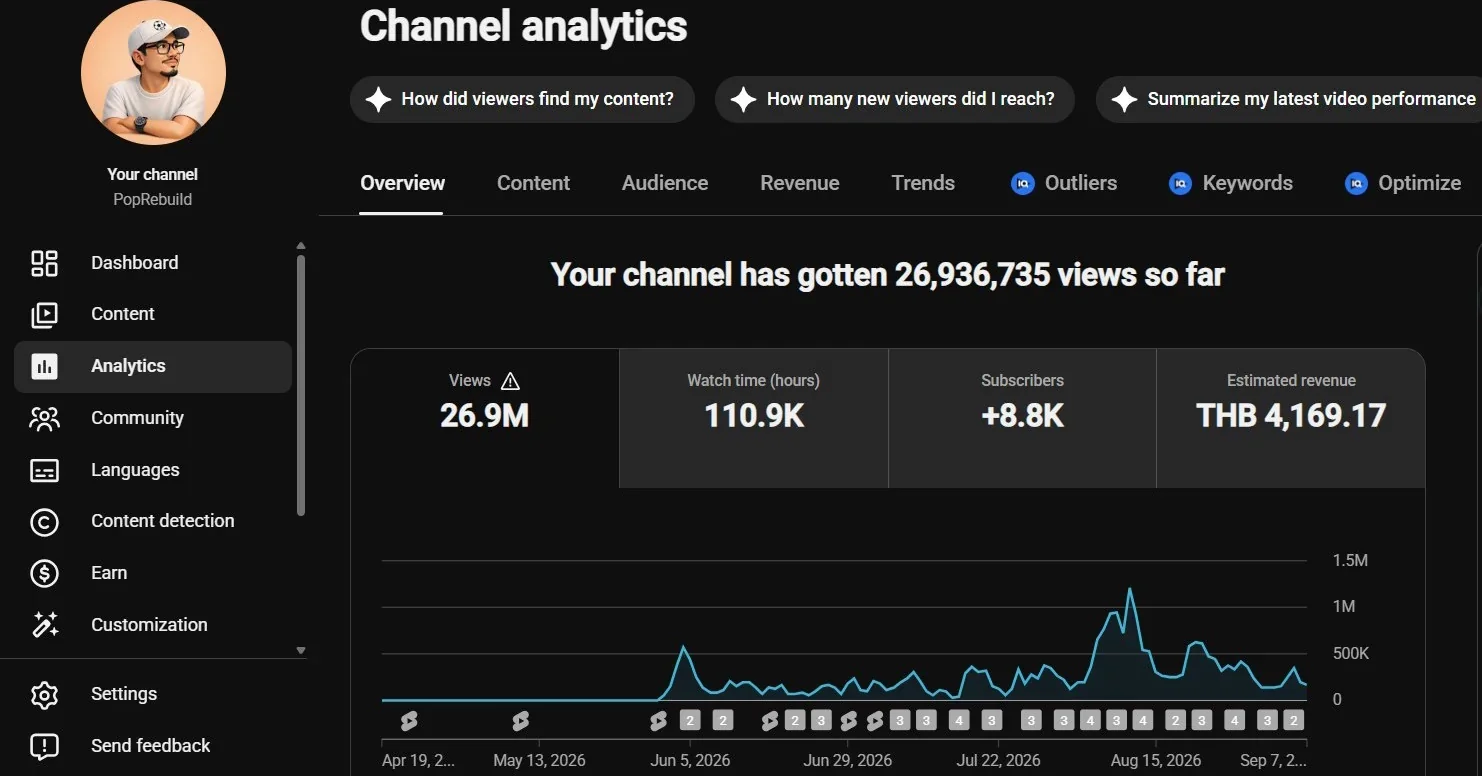Click the '1.5M' y-axis label
The image size is (1482, 776).
[x=1350, y=561]
